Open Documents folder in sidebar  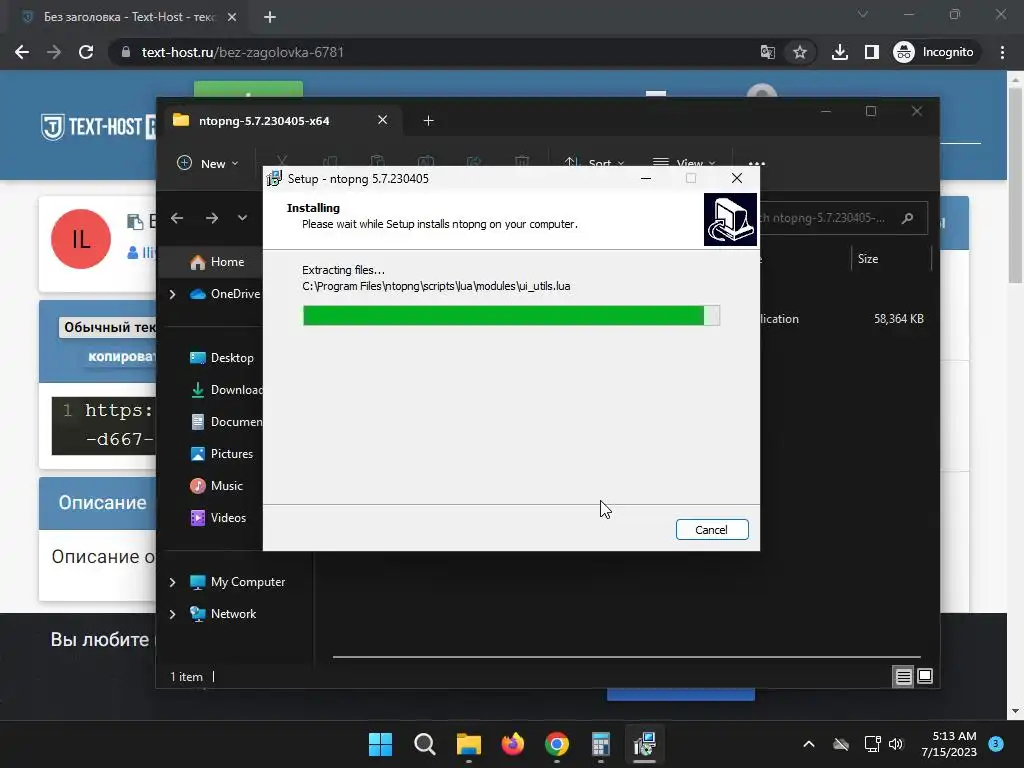coord(227,422)
